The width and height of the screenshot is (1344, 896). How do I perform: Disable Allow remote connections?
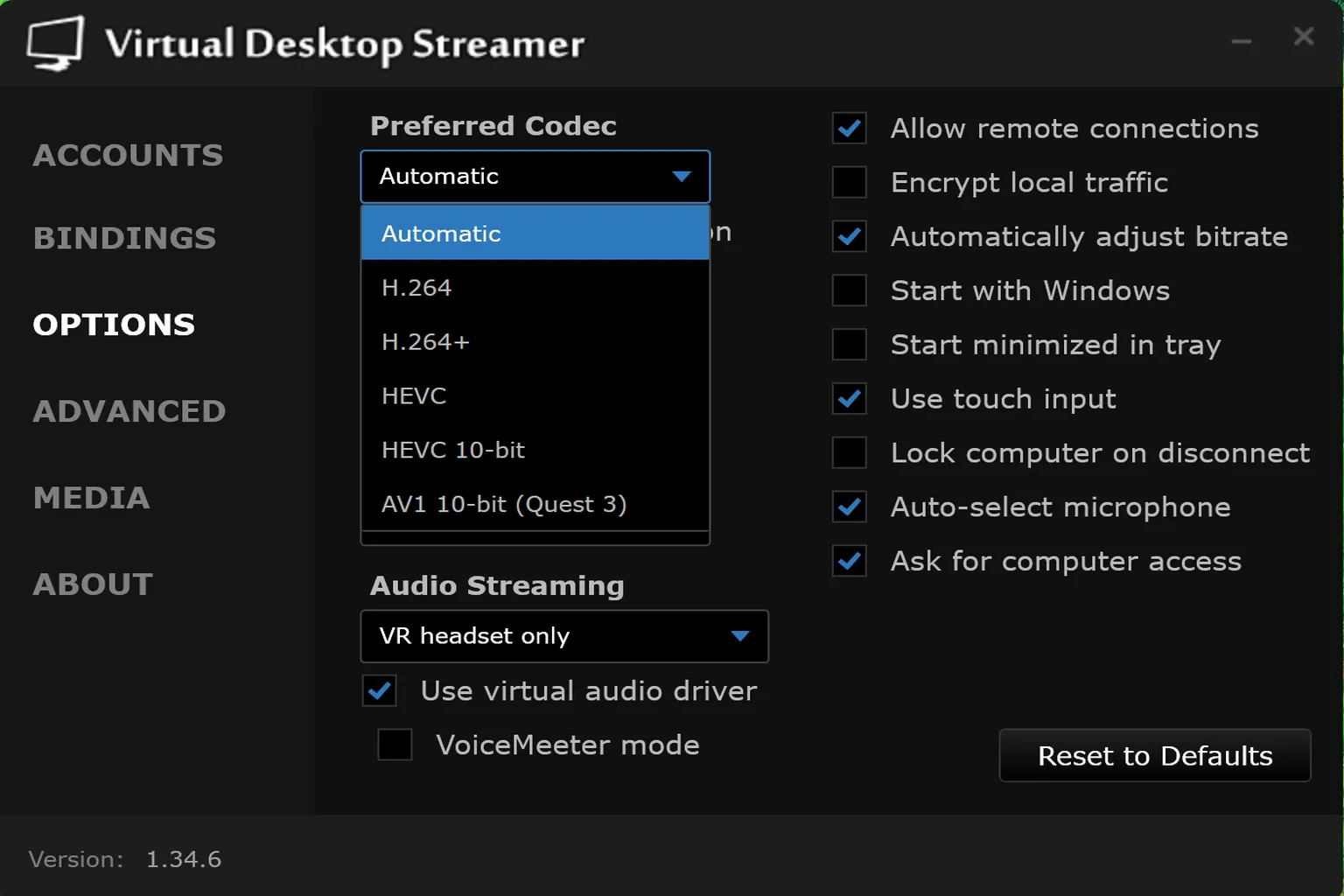(x=849, y=128)
